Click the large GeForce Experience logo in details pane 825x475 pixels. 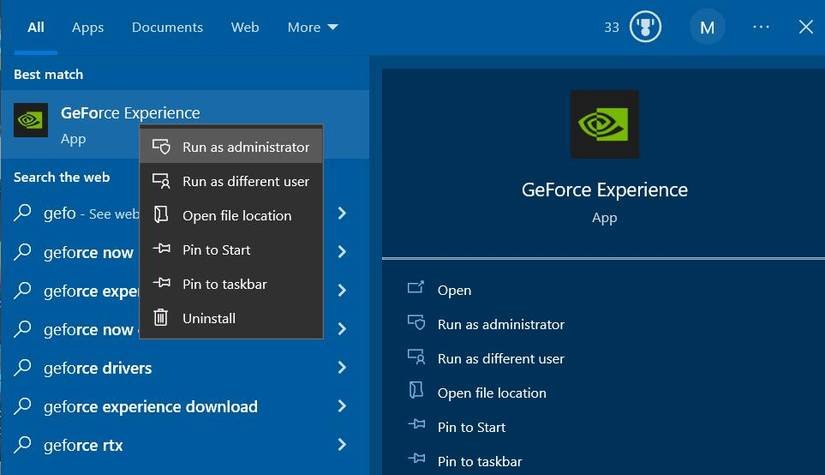[604, 124]
